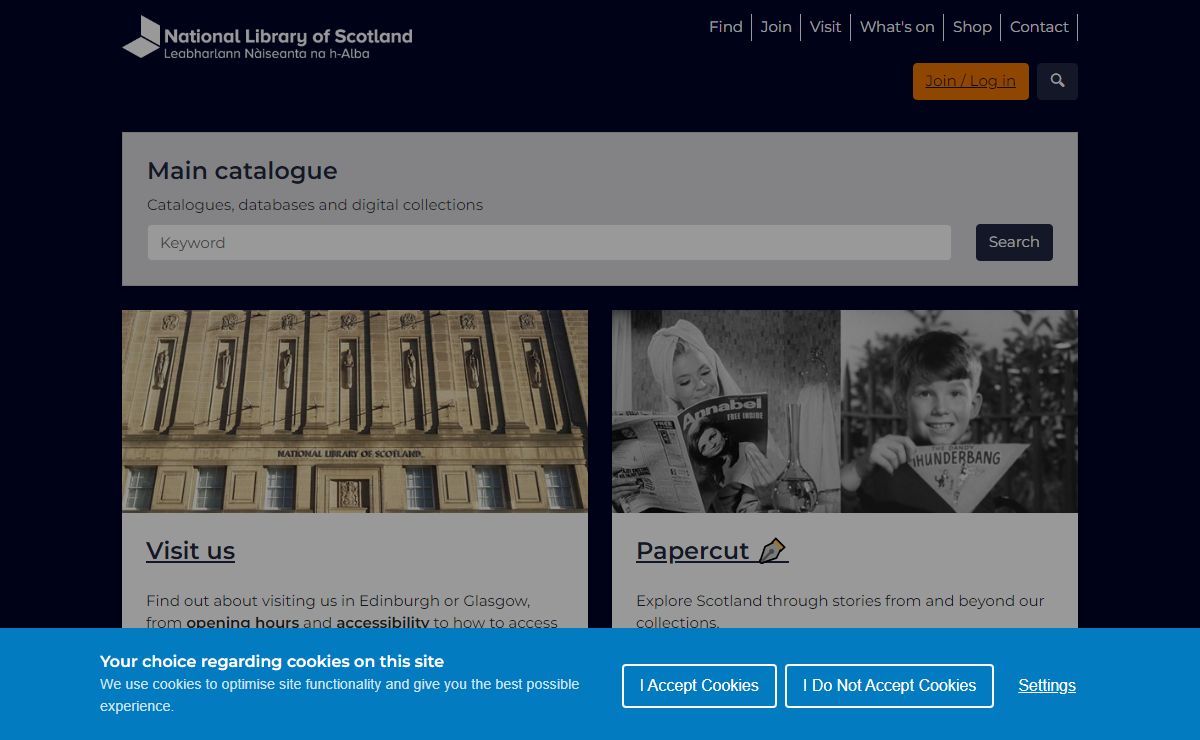The width and height of the screenshot is (1200, 740).
Task: Open the Visit us heading link
Action: [190, 551]
